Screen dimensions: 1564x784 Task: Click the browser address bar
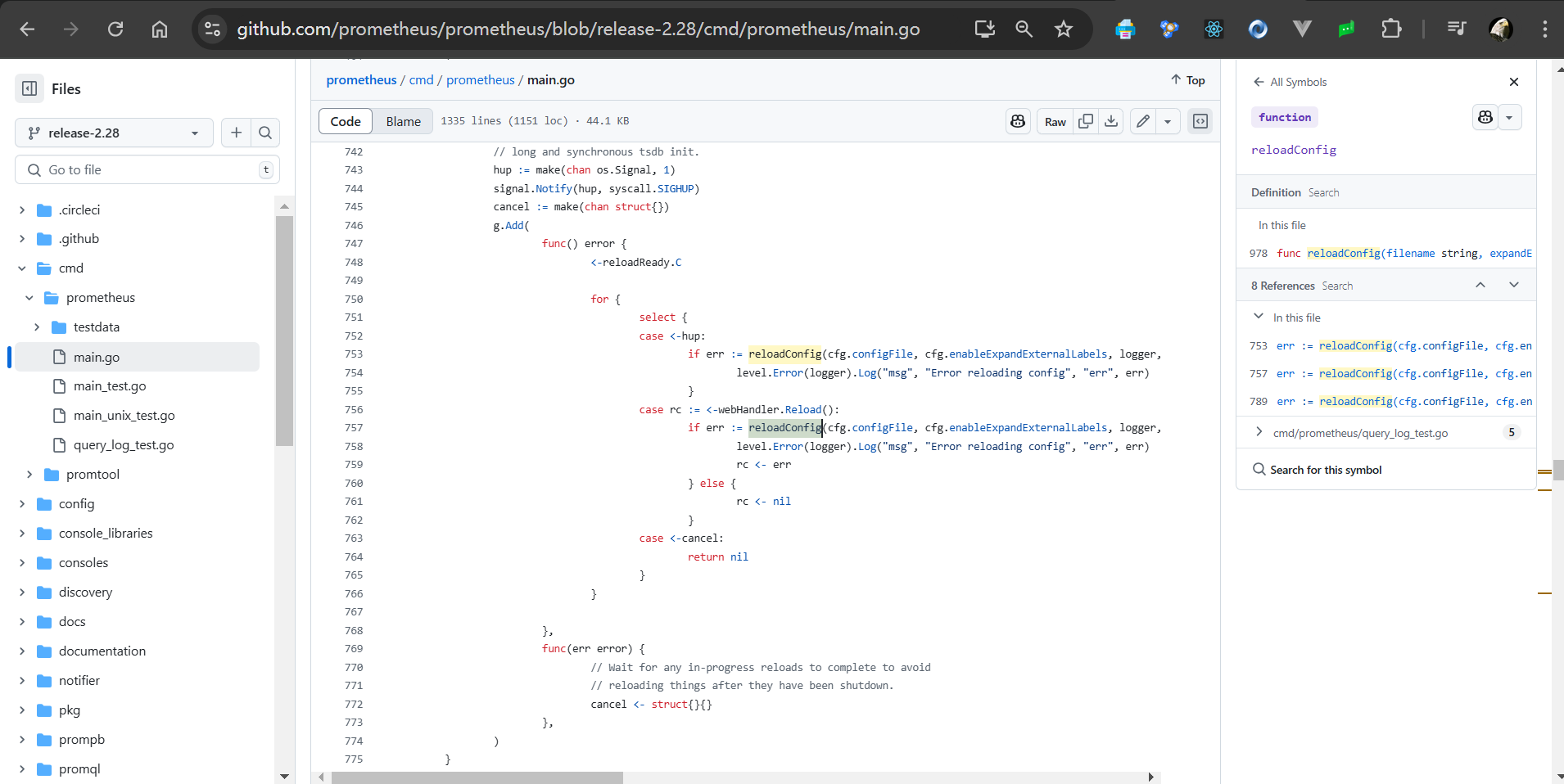(577, 29)
